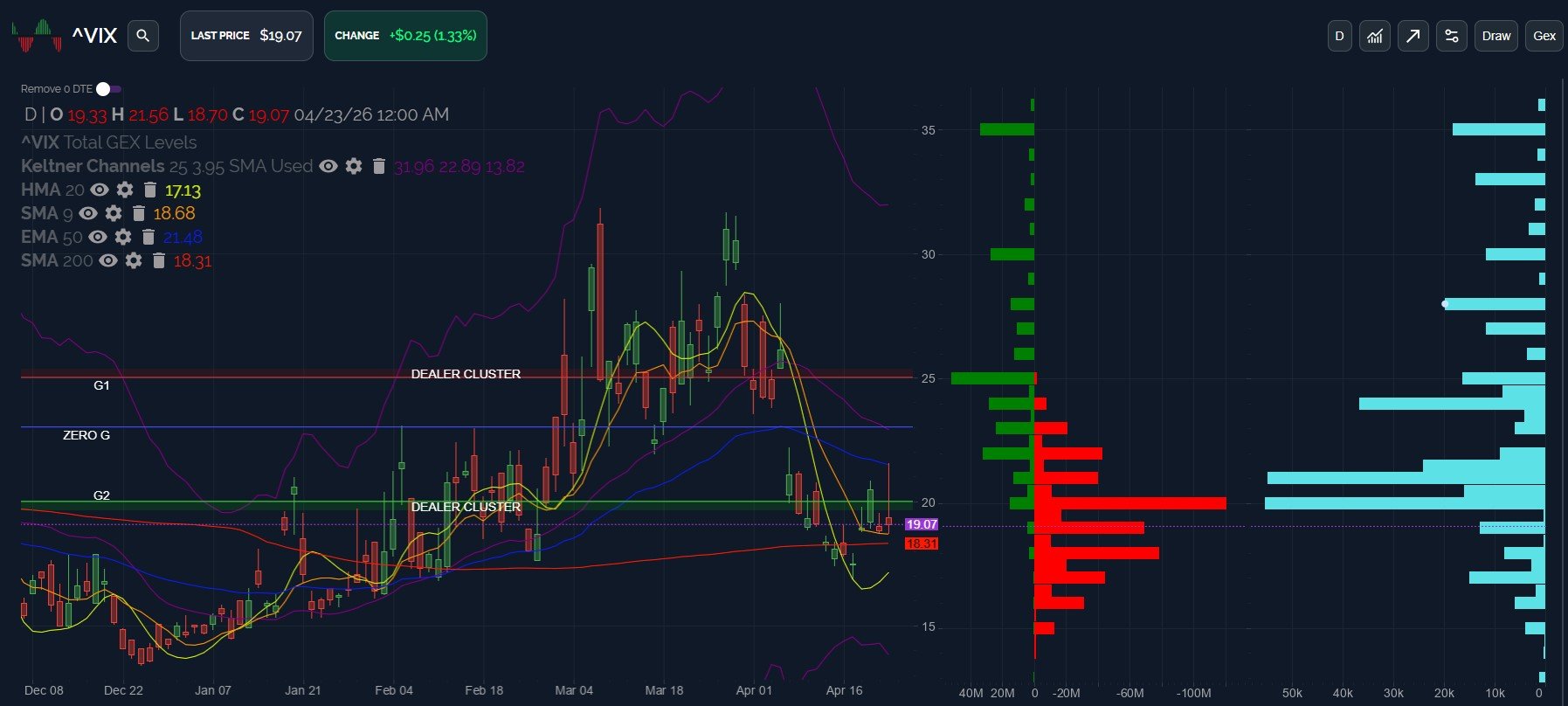Open HMA 20 settings gear
The width and height of the screenshot is (1568, 706).
(125, 190)
